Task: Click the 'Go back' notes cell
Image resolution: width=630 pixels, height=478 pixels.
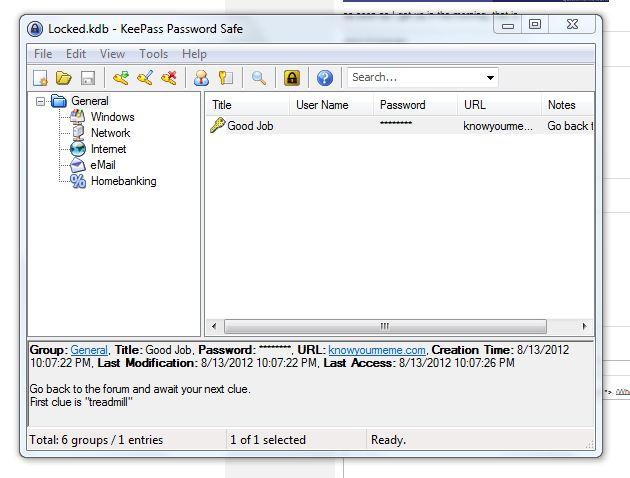Action: (x=570, y=126)
